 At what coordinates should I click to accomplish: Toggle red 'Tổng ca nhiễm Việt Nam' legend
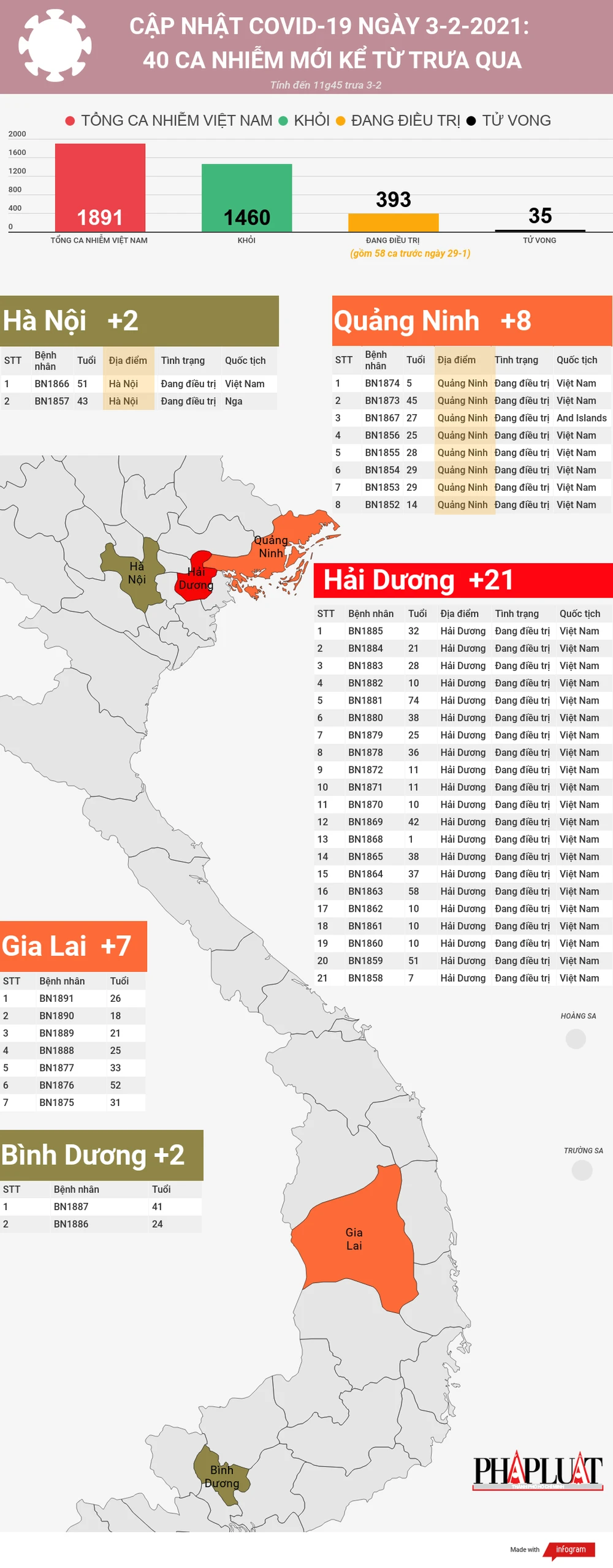(x=169, y=121)
